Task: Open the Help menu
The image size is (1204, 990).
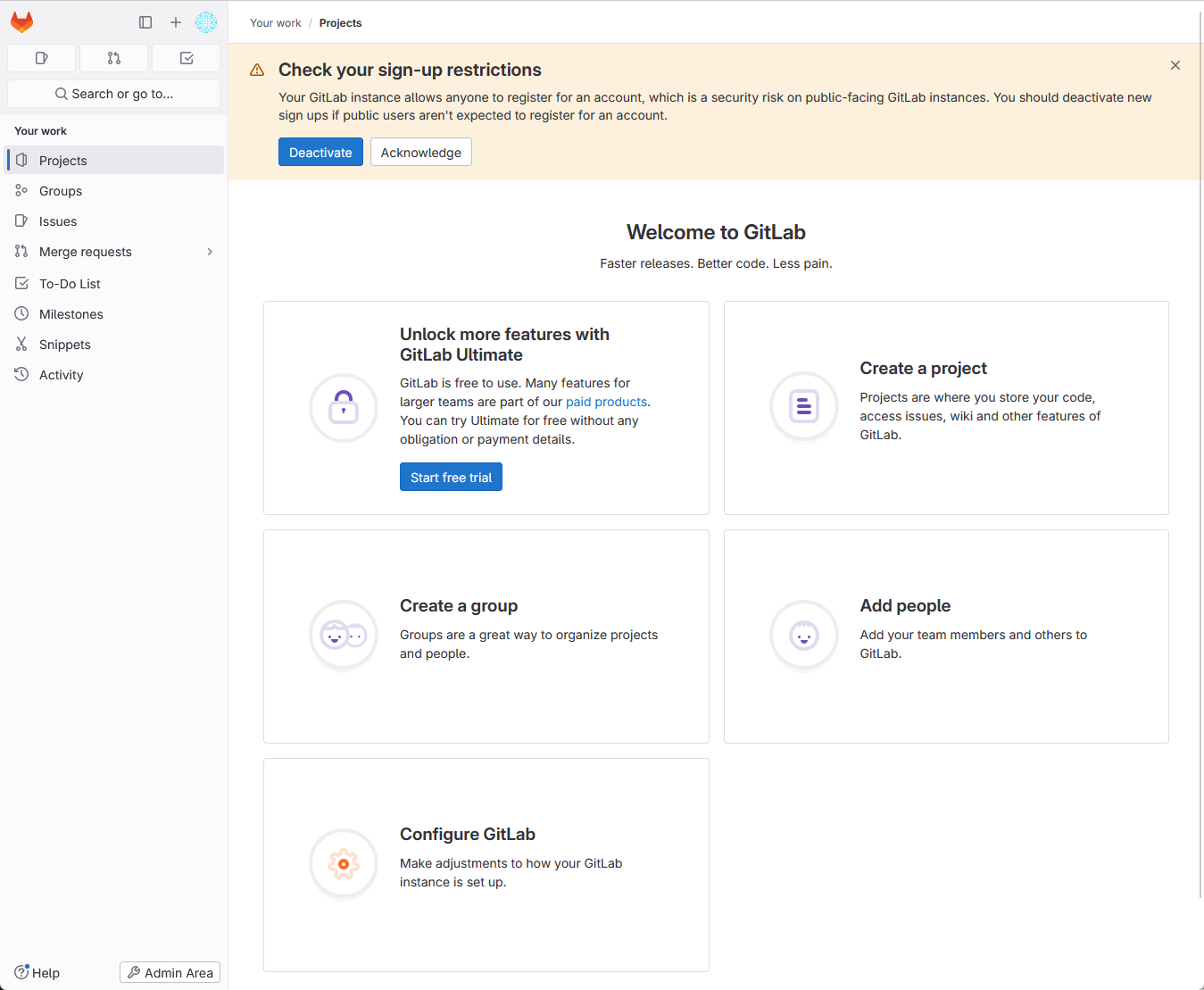Action: (37, 973)
